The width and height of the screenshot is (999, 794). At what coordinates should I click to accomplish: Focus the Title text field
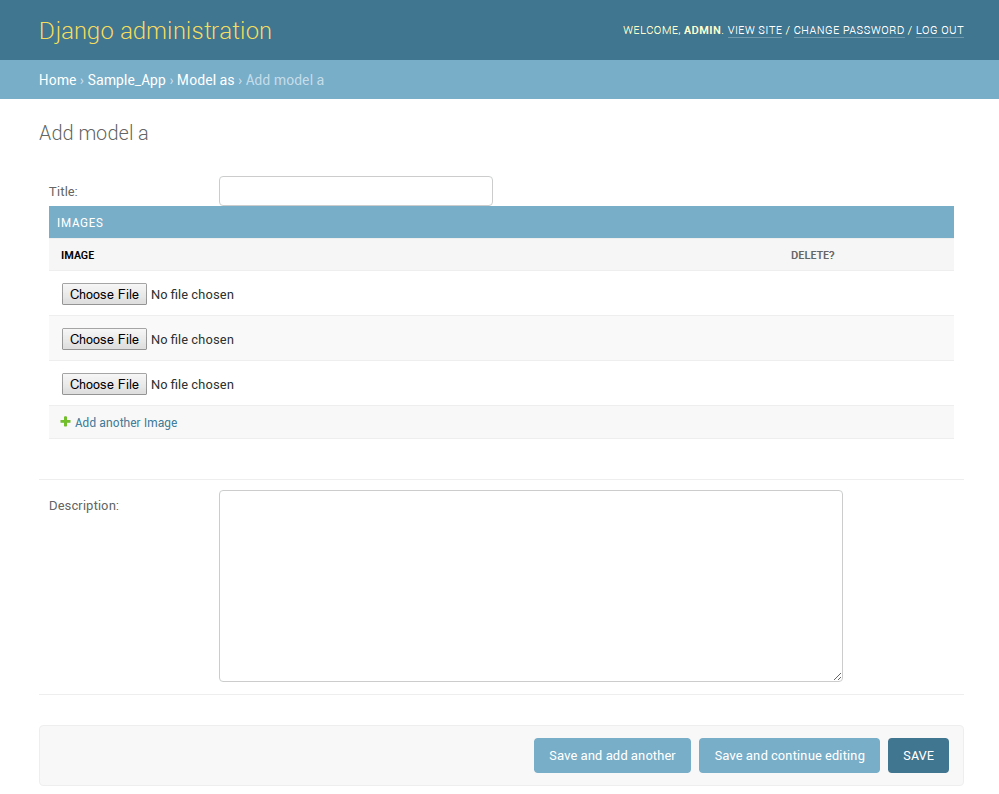[355, 191]
